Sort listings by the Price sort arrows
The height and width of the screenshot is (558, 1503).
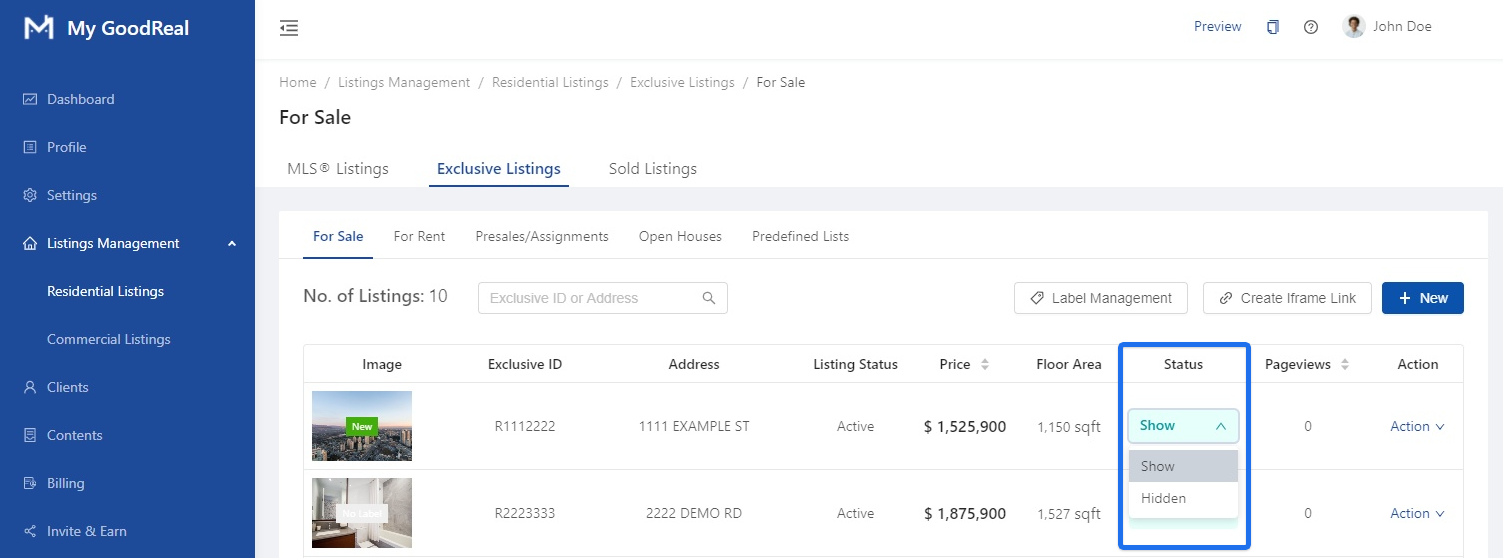point(984,365)
